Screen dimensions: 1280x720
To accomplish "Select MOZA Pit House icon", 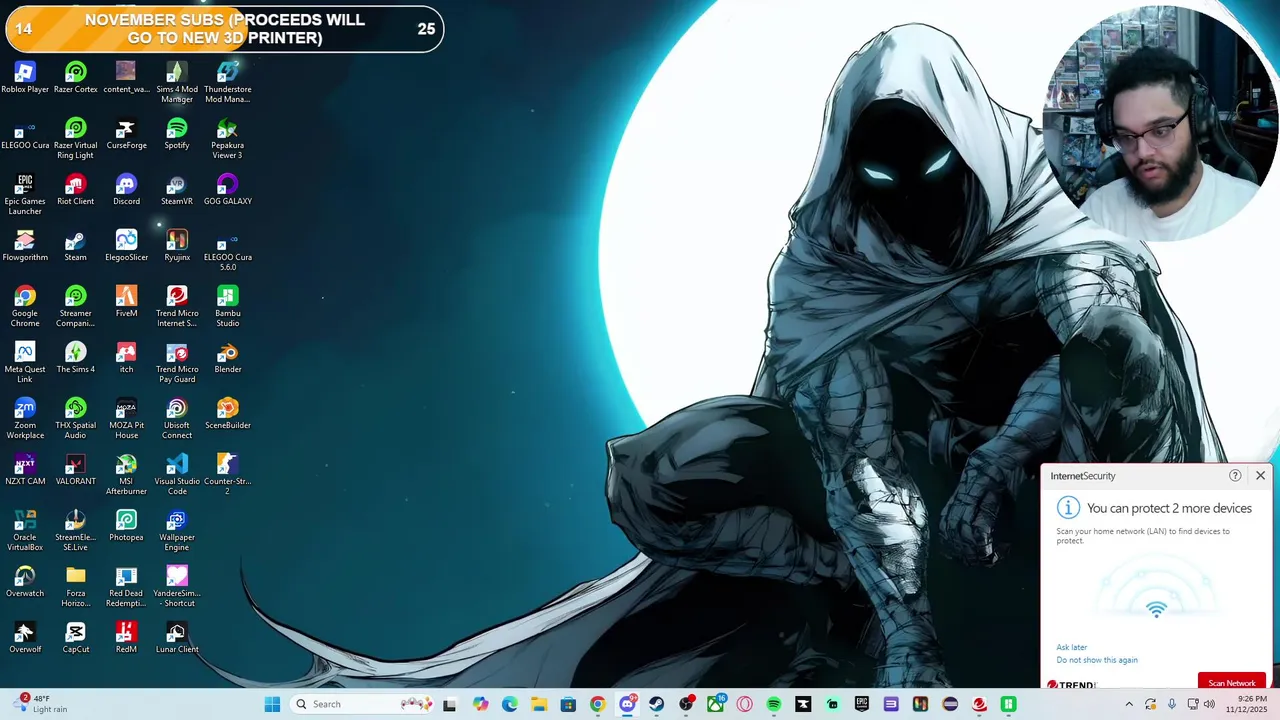I will click(126, 418).
